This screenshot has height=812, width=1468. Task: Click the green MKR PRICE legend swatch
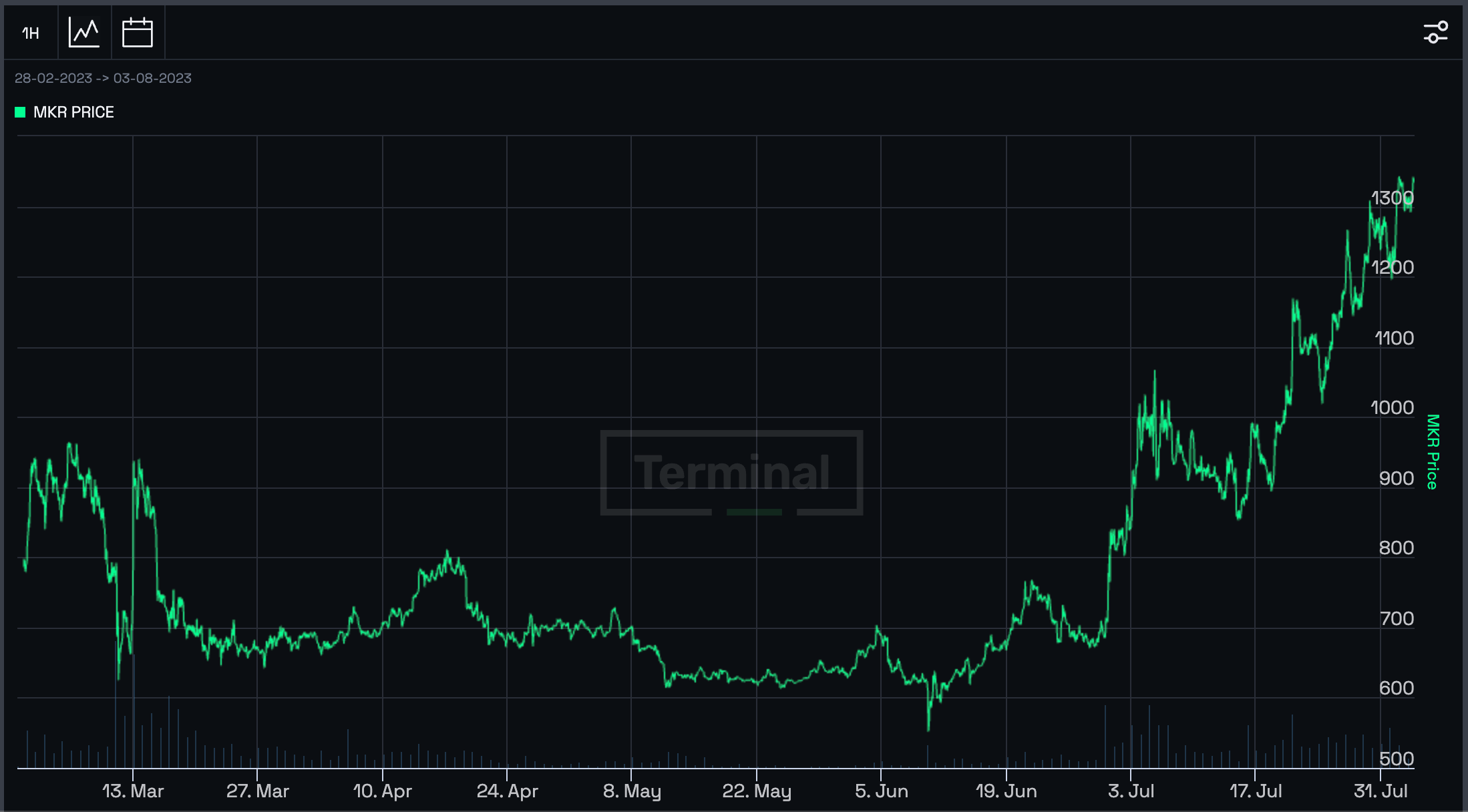point(20,112)
